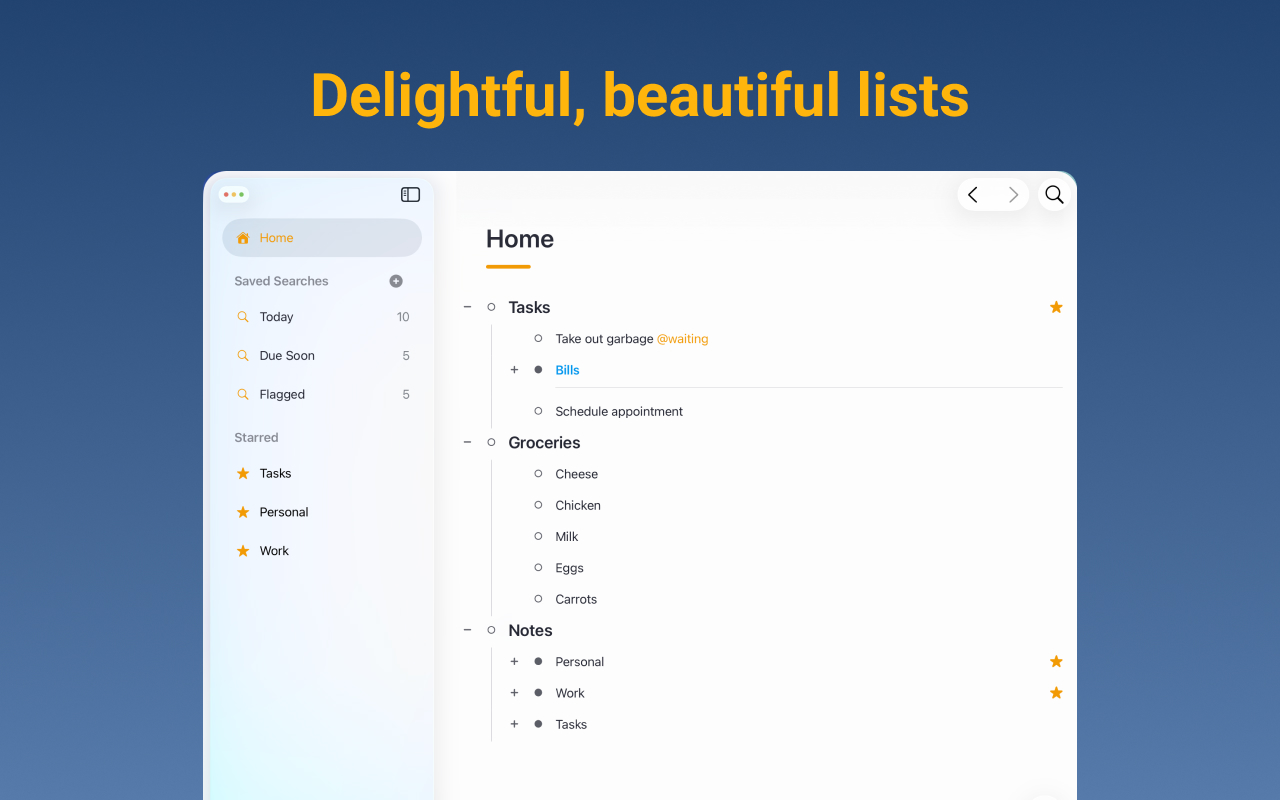Unstar the Work note row
Viewport: 1280px width, 800px height.
click(x=1056, y=693)
